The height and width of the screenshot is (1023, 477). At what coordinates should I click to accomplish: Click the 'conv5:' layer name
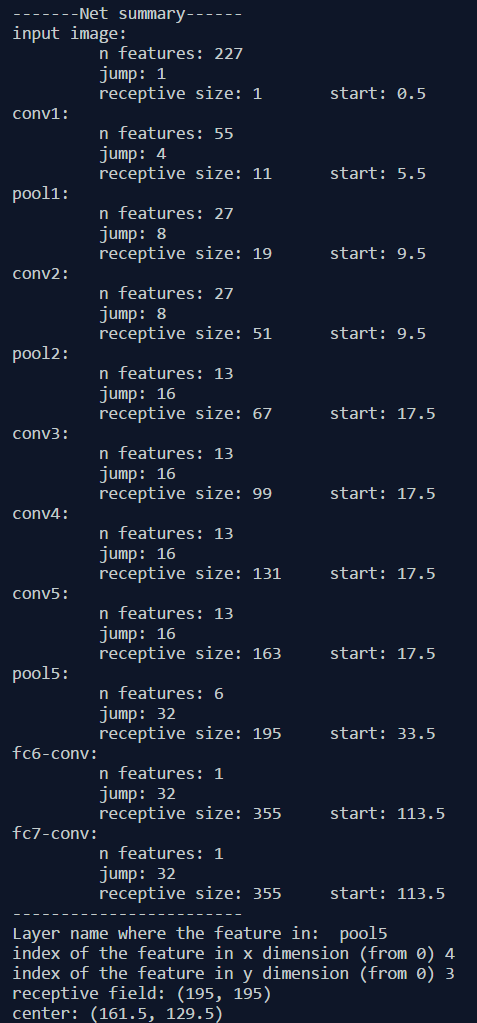[x=40, y=593]
